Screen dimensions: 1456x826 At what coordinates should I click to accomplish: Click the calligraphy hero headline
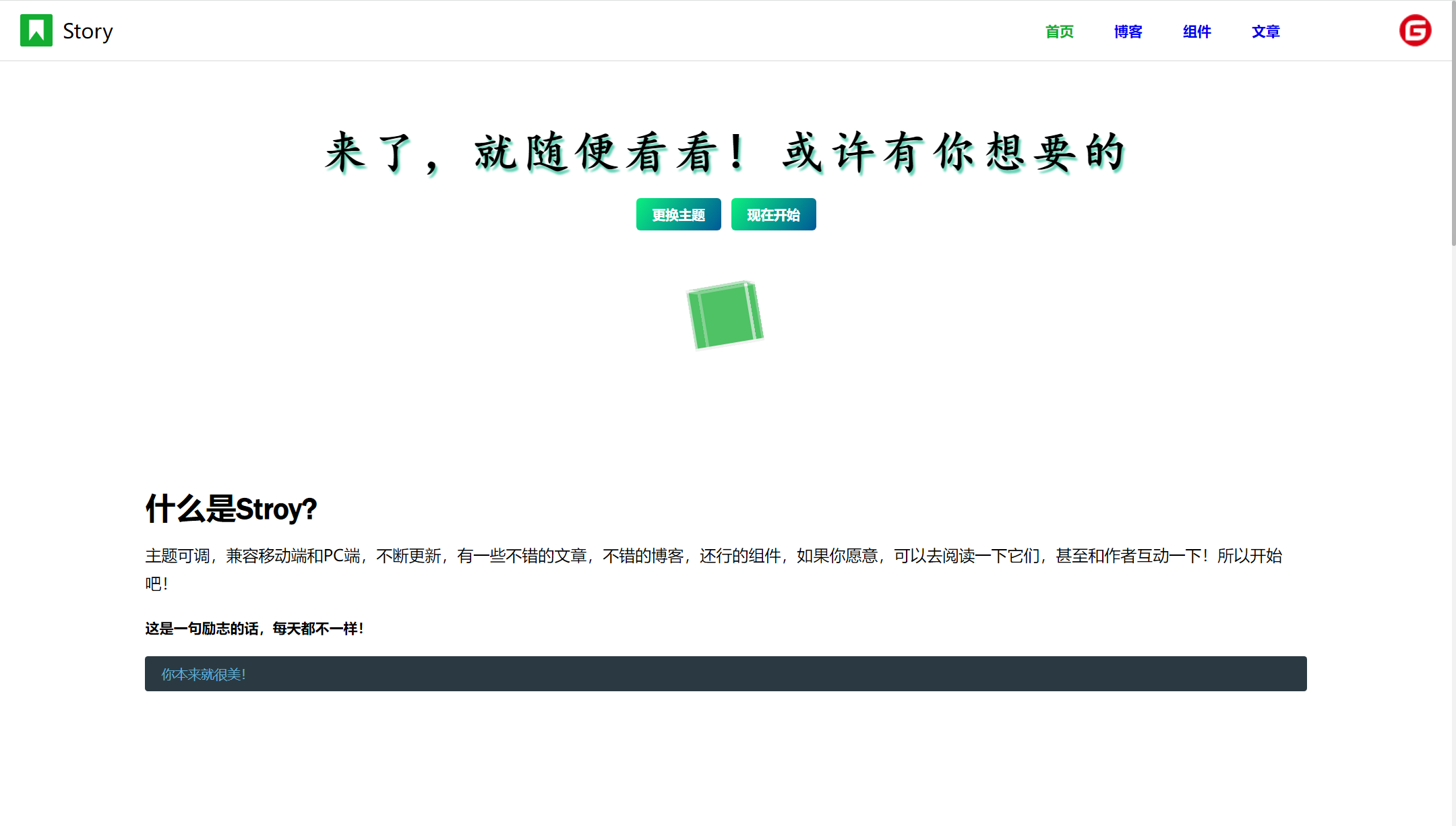point(725,152)
